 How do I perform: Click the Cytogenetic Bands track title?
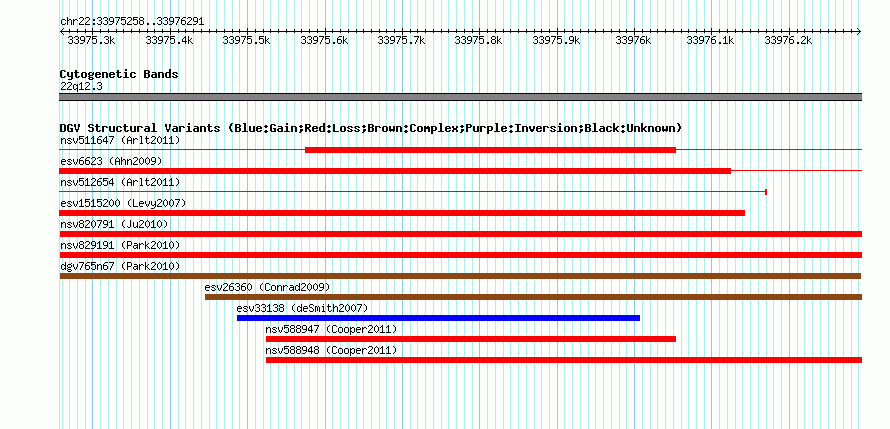click(119, 74)
